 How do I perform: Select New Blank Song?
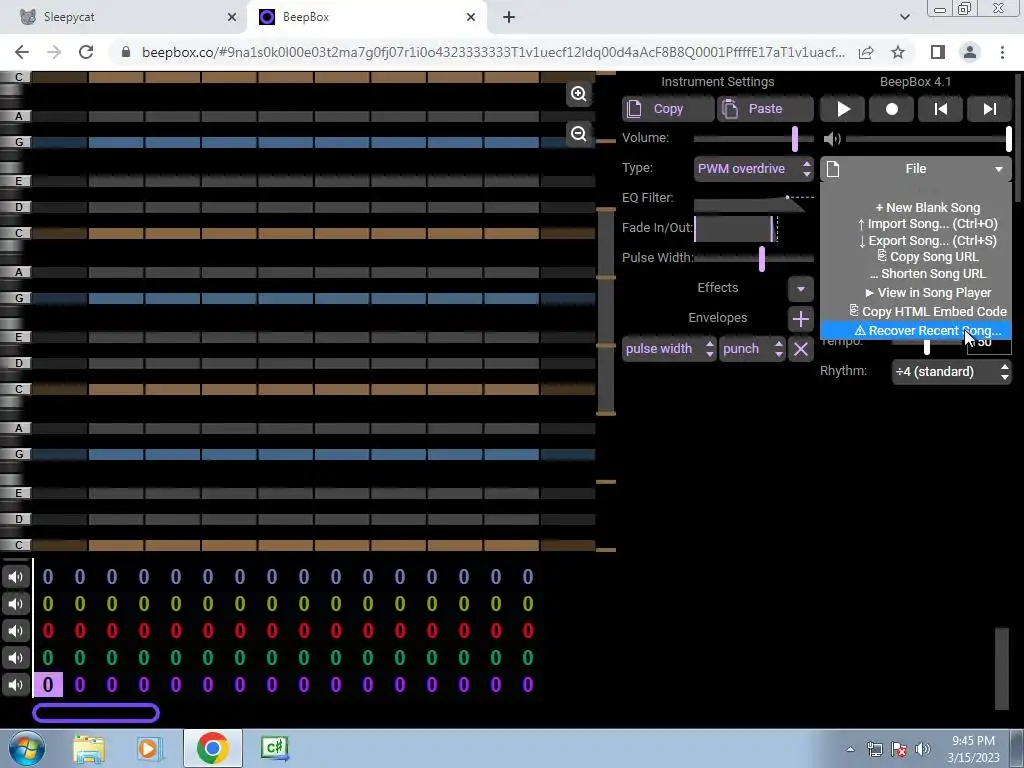[x=916, y=208]
